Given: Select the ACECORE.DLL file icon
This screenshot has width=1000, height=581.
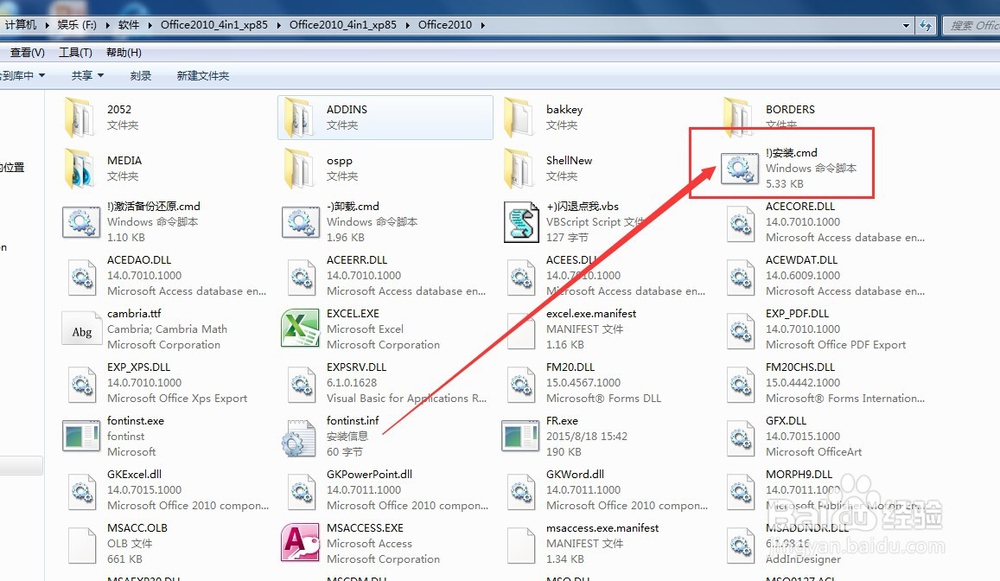Looking at the screenshot, I should [740, 223].
